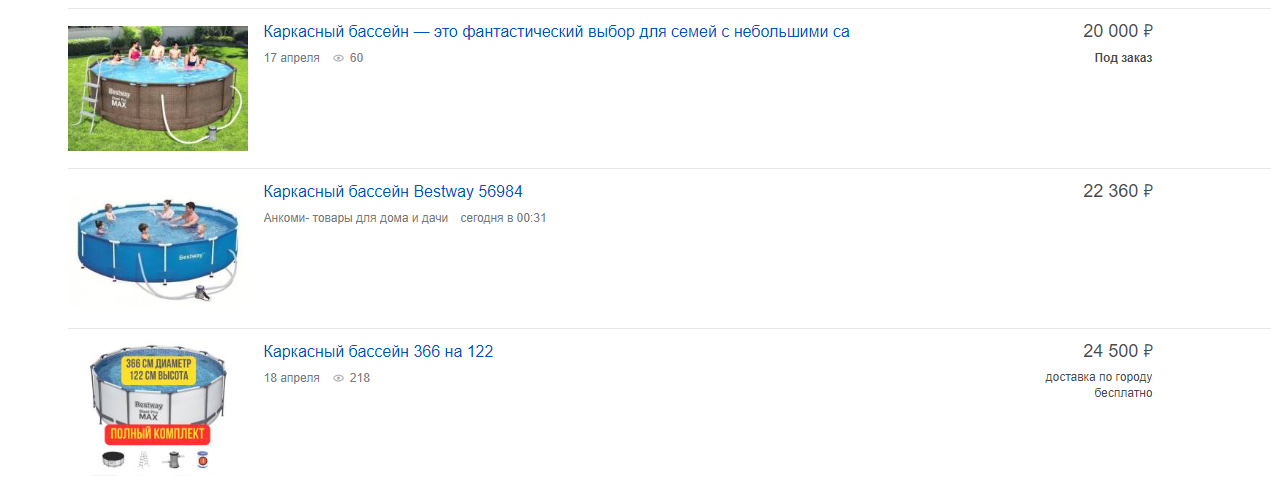Viewport: 1271px width, 485px height.
Task: Click the '18 апреля' date
Action: pos(292,378)
